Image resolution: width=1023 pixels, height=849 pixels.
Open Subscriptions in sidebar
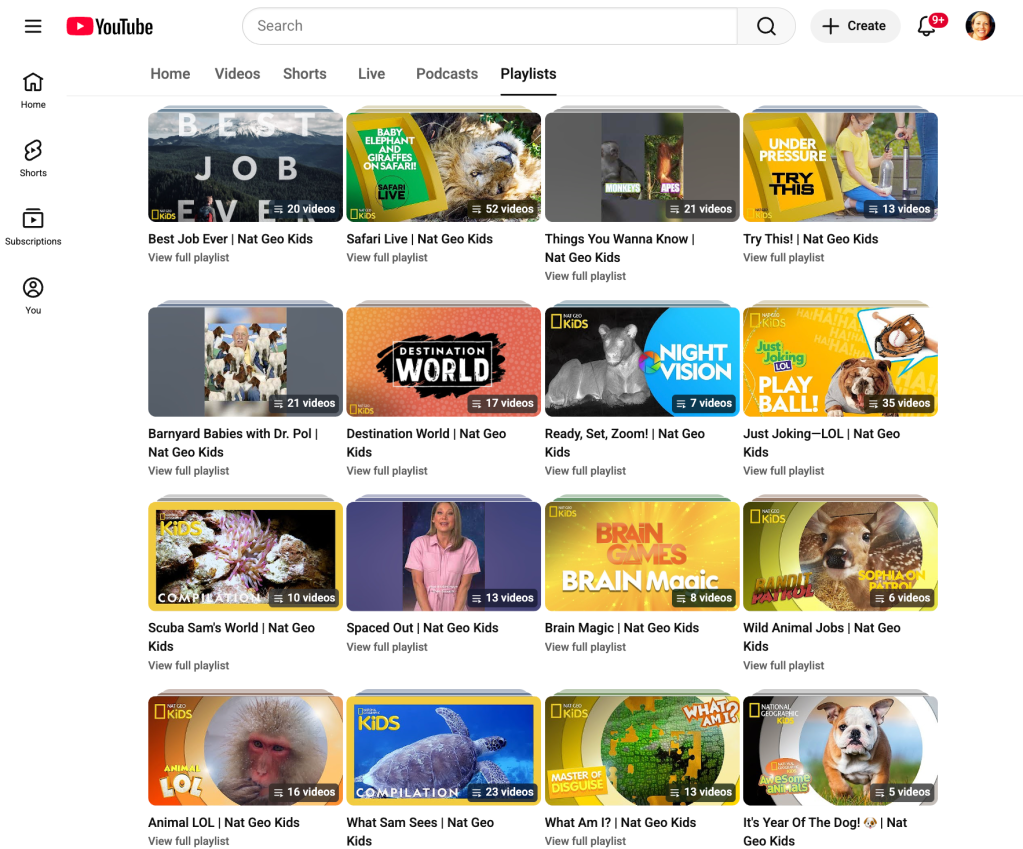33,227
